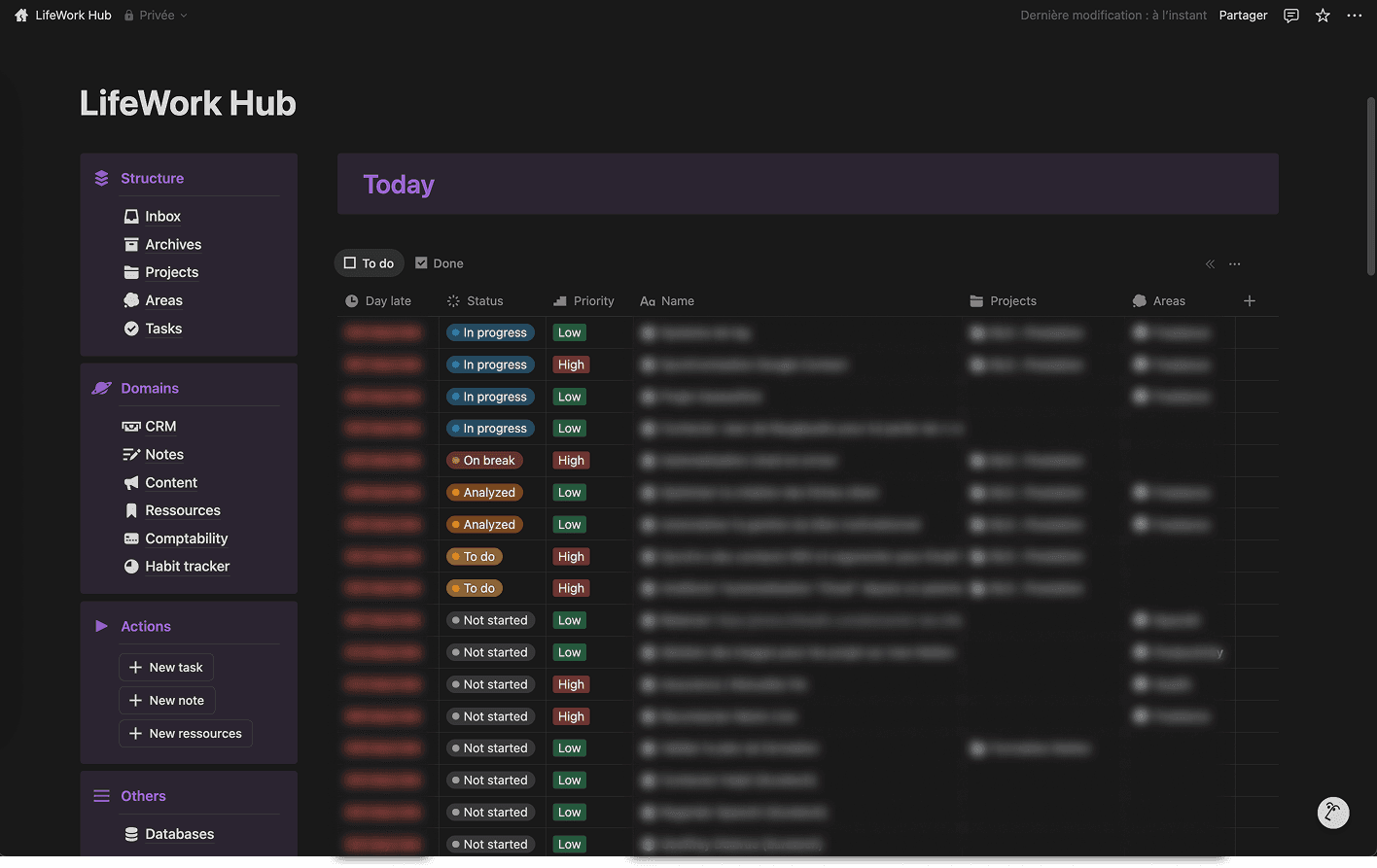Open the comments icon in top bar
The image size is (1377, 868).
[x=1291, y=16]
